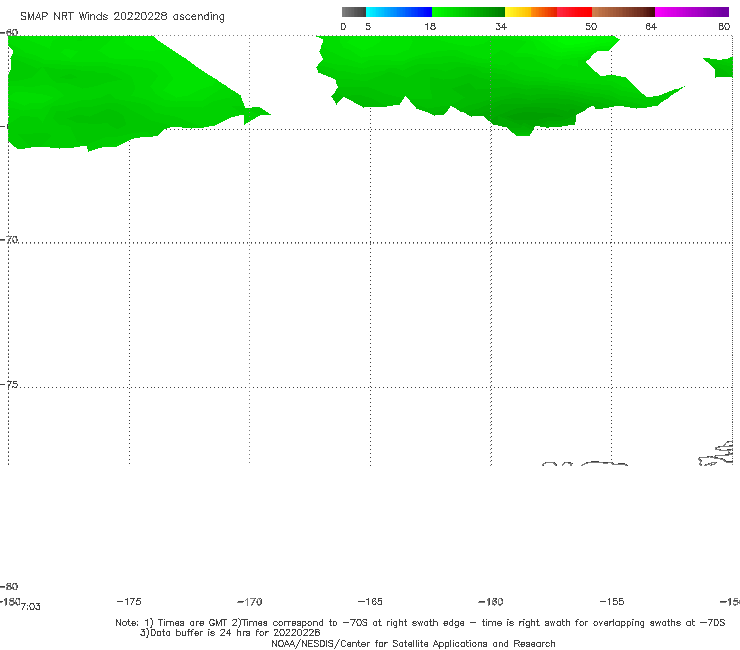The width and height of the screenshot is (740, 650).
Task: Click the blue segment of the wind color bar
Action: pyautogui.click(x=399, y=12)
